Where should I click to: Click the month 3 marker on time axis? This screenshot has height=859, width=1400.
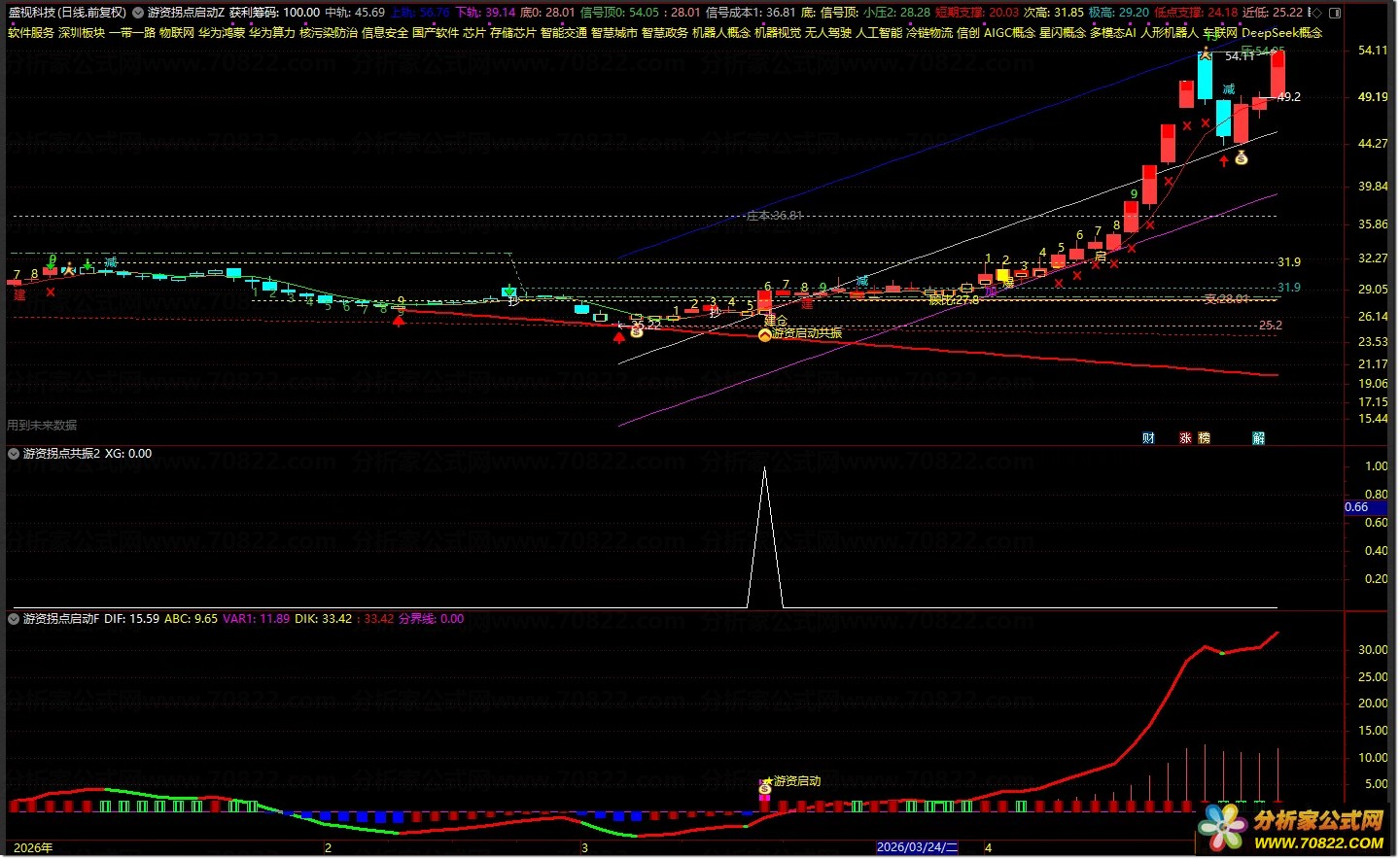point(584,847)
